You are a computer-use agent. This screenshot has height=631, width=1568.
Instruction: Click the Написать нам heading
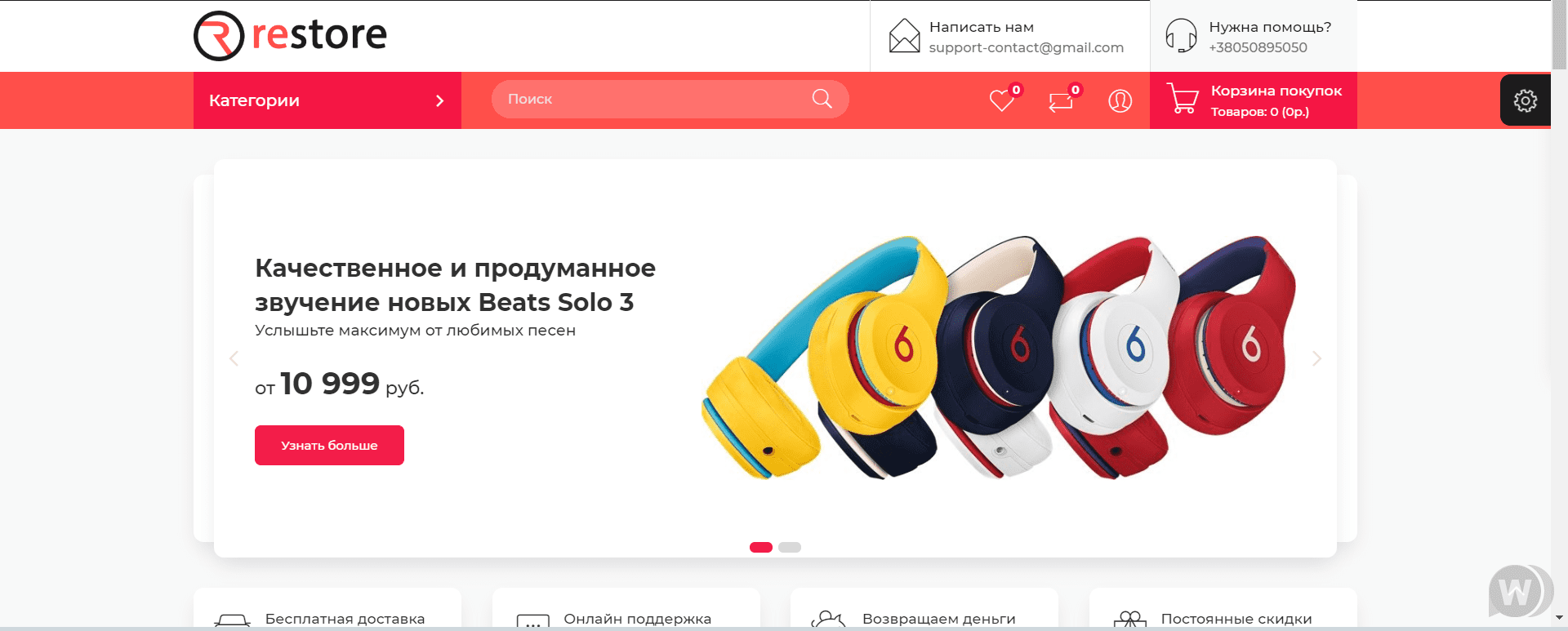tap(981, 27)
